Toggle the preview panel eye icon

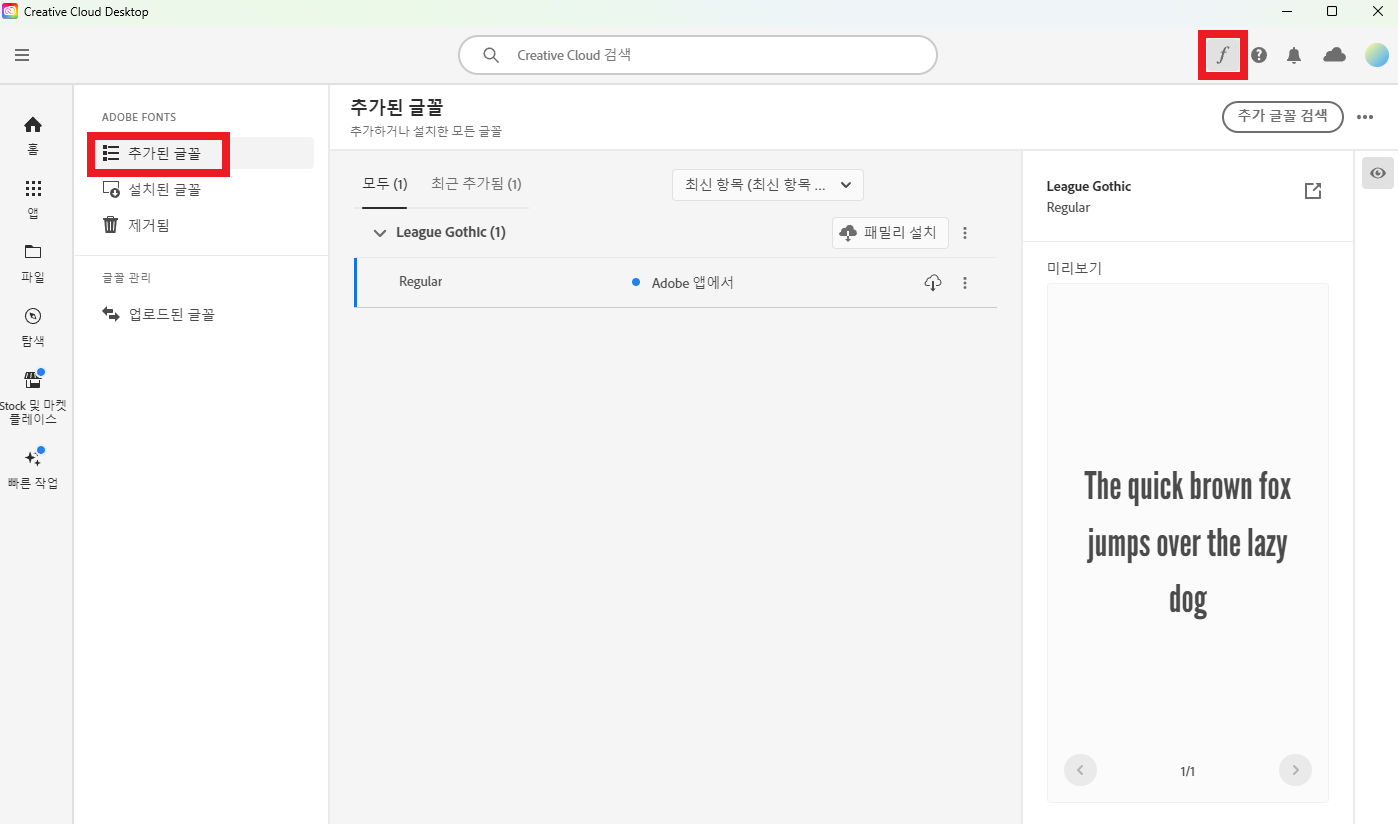pos(1378,173)
